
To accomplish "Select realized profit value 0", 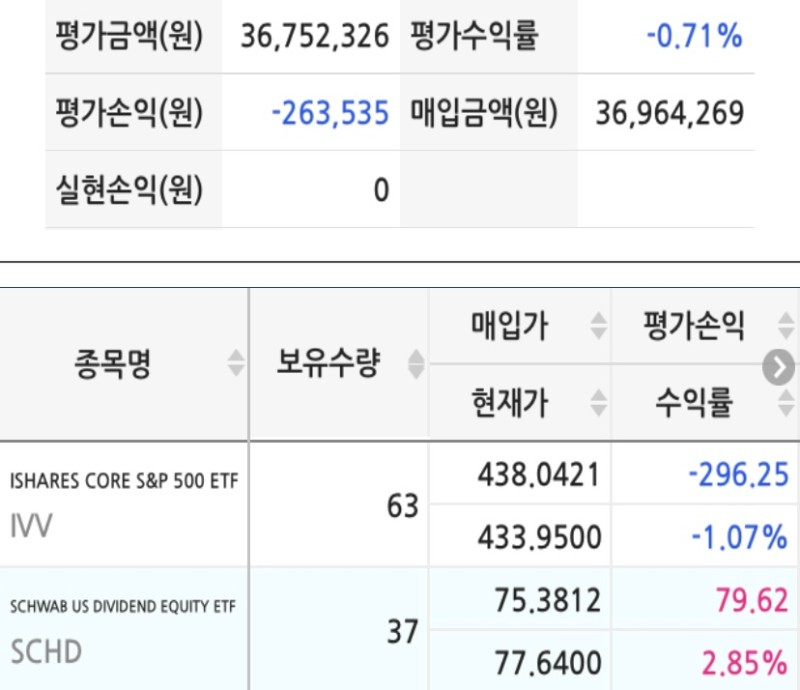I will (381, 190).
